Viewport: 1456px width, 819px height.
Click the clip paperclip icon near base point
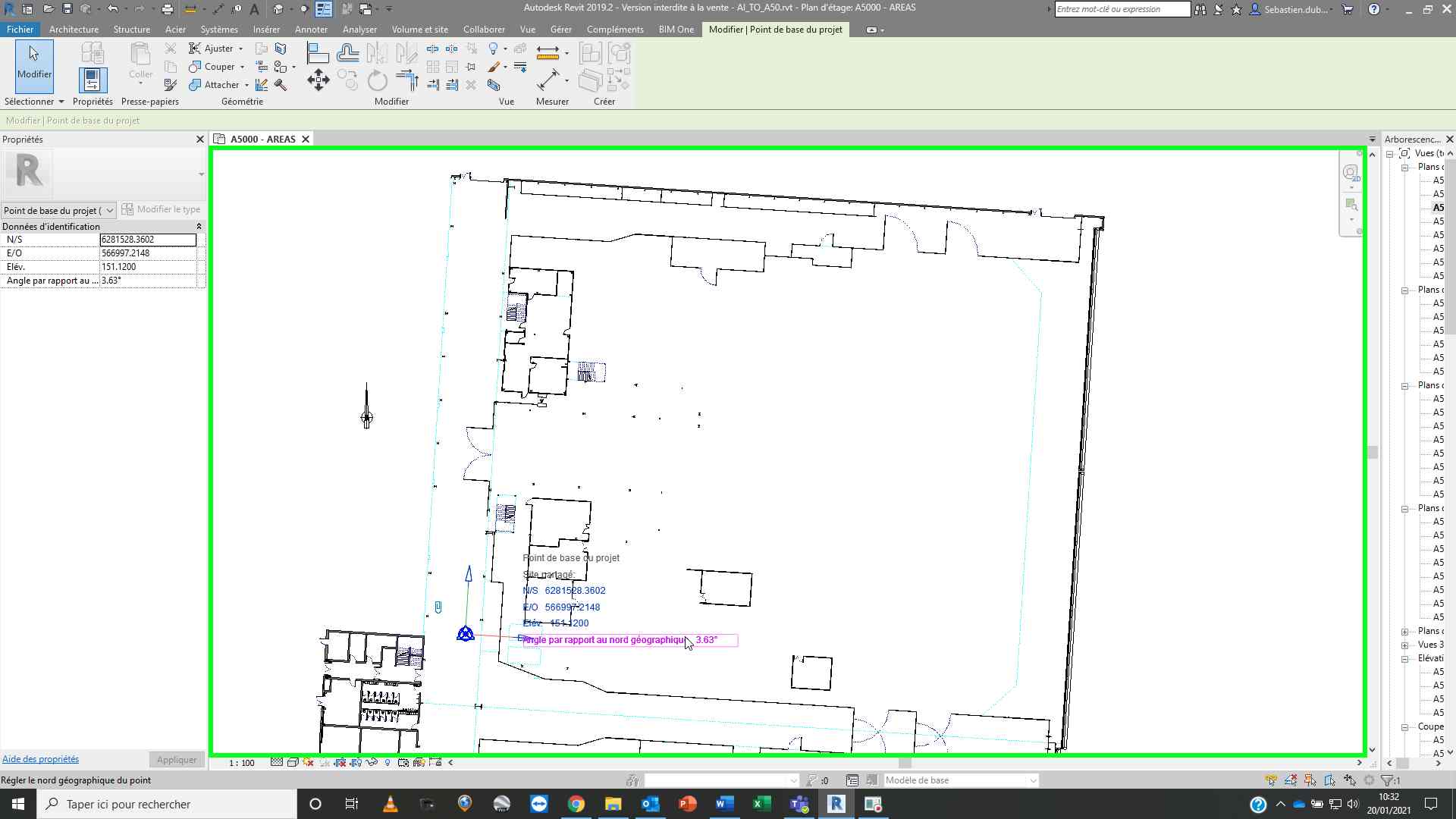(438, 607)
